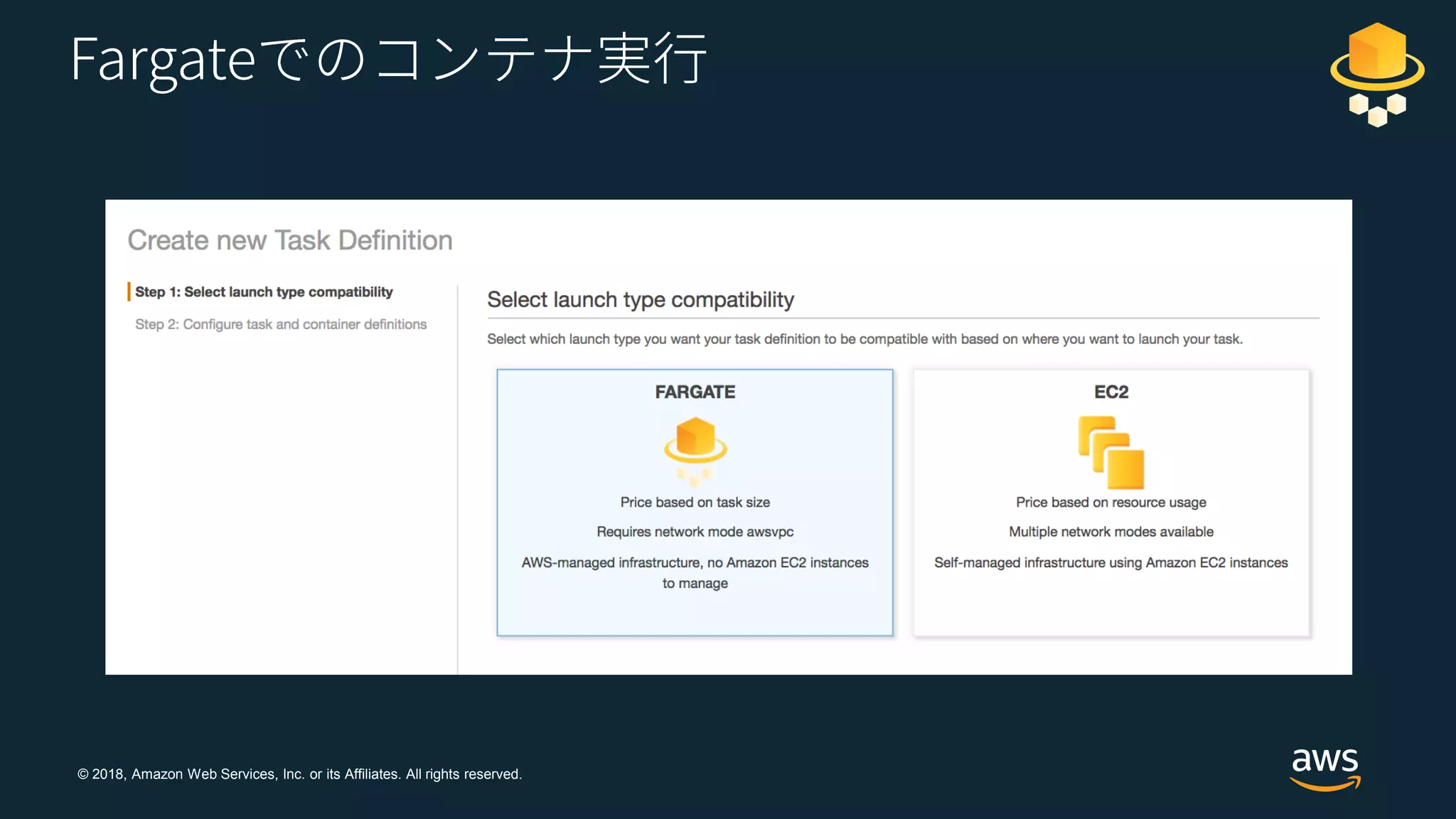Click the Fargate cube icon in card
Viewport: 1456px width, 819px height.
coord(695,450)
